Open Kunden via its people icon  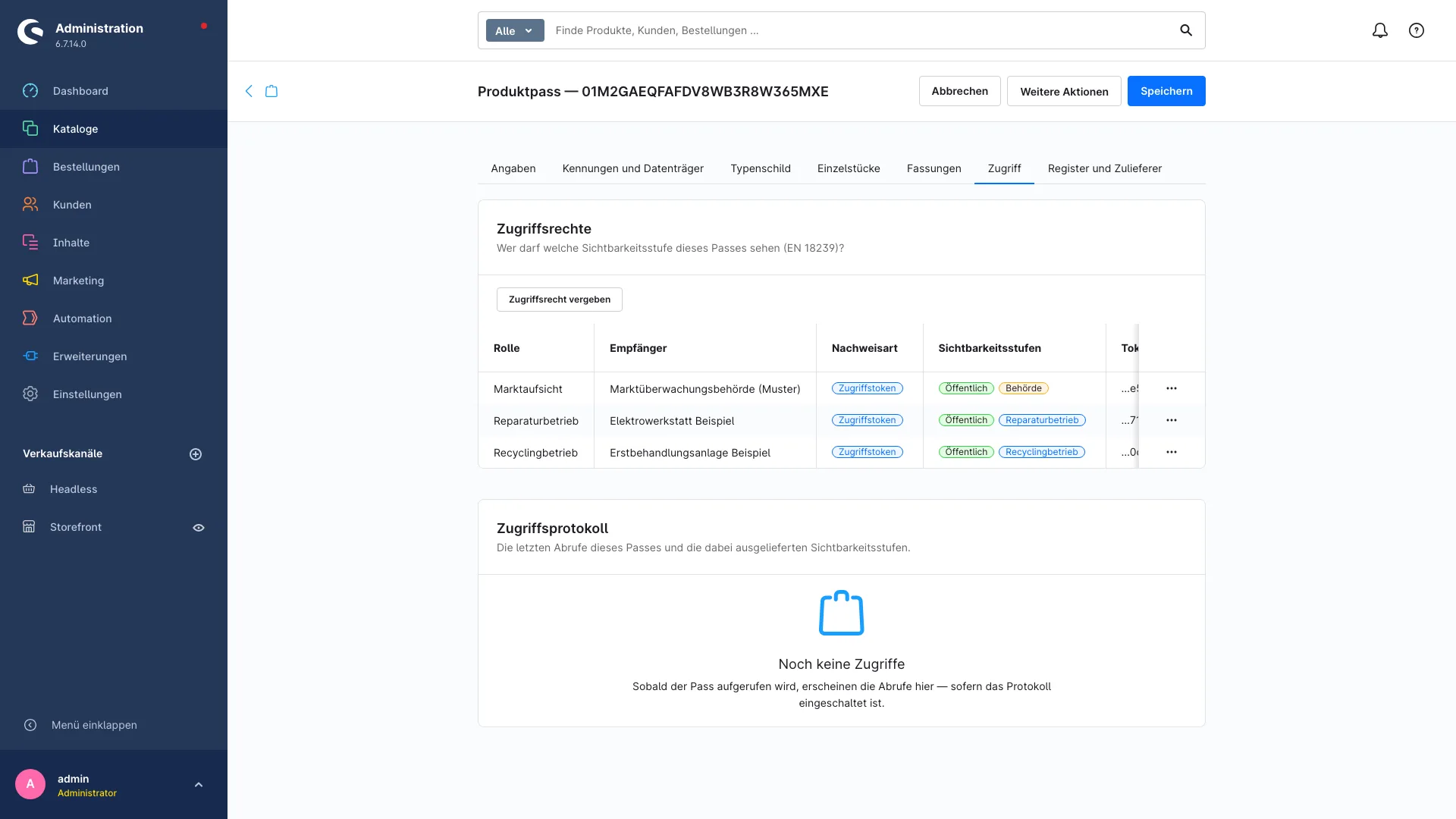tap(30, 205)
